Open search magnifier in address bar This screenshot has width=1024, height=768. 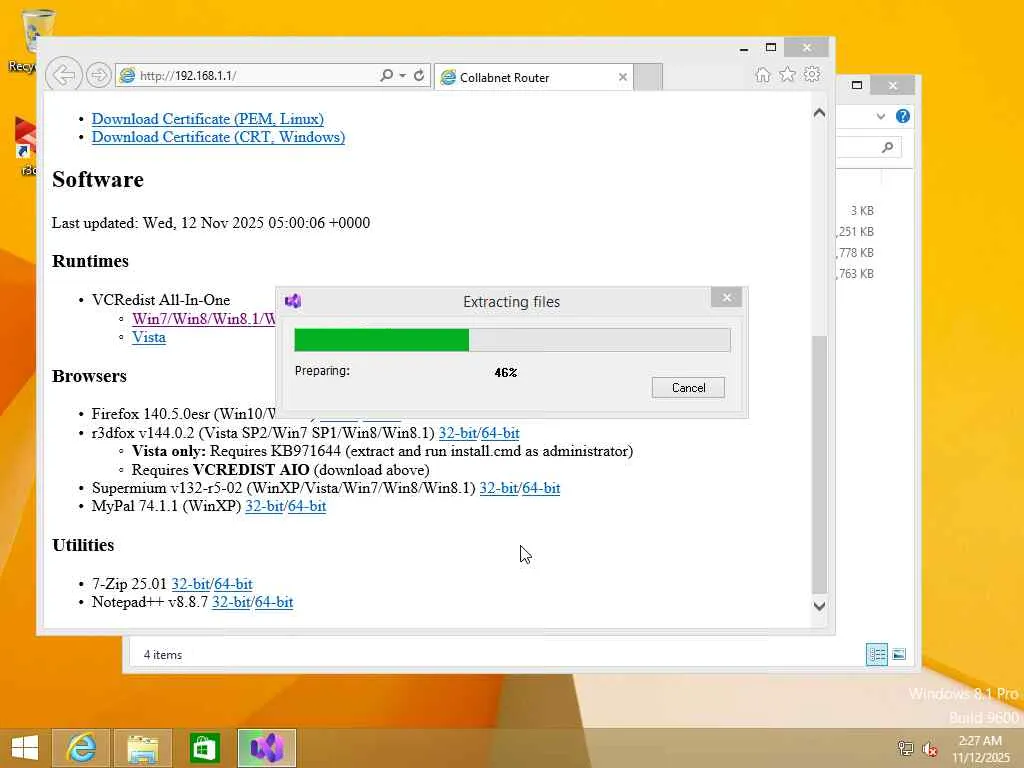coord(387,76)
